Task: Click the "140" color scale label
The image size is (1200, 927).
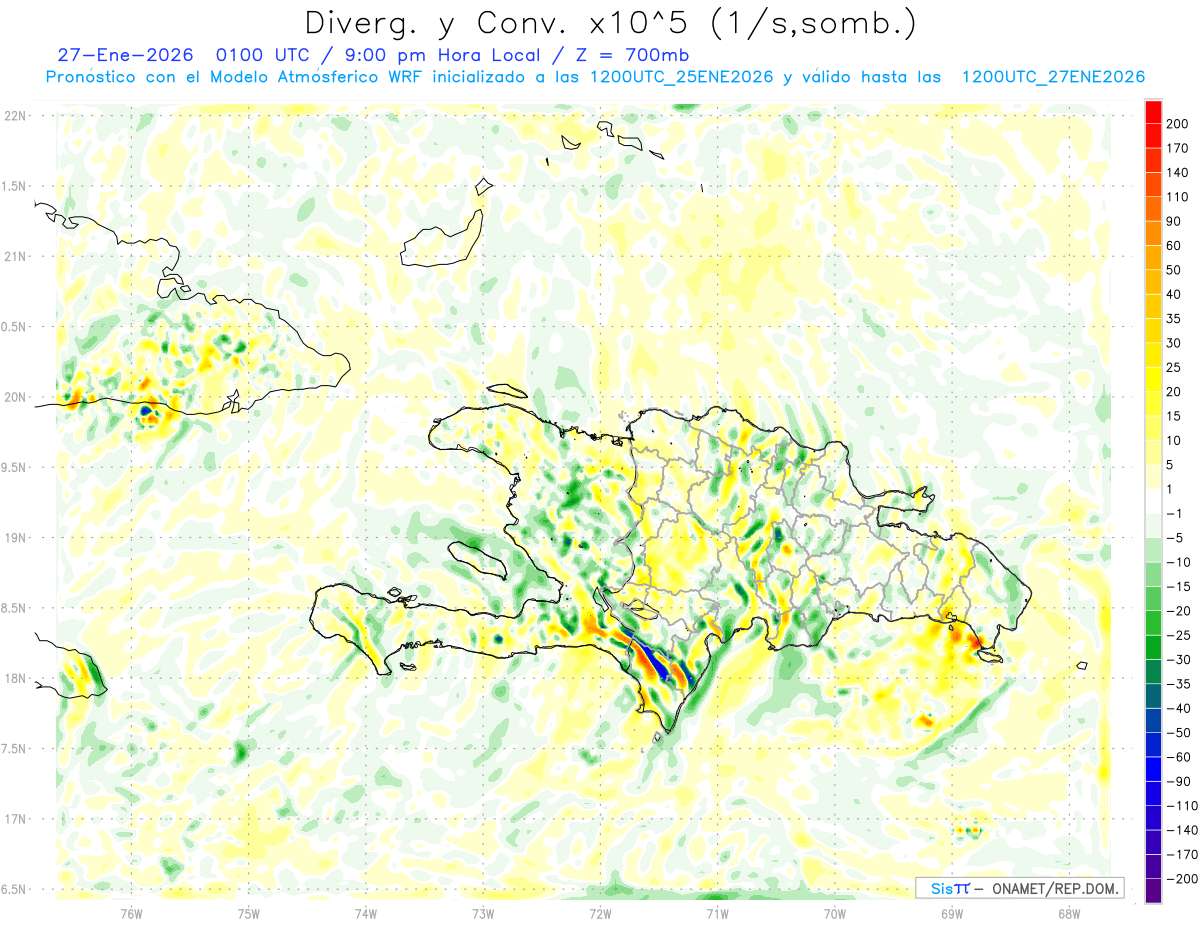Action: (1177, 172)
